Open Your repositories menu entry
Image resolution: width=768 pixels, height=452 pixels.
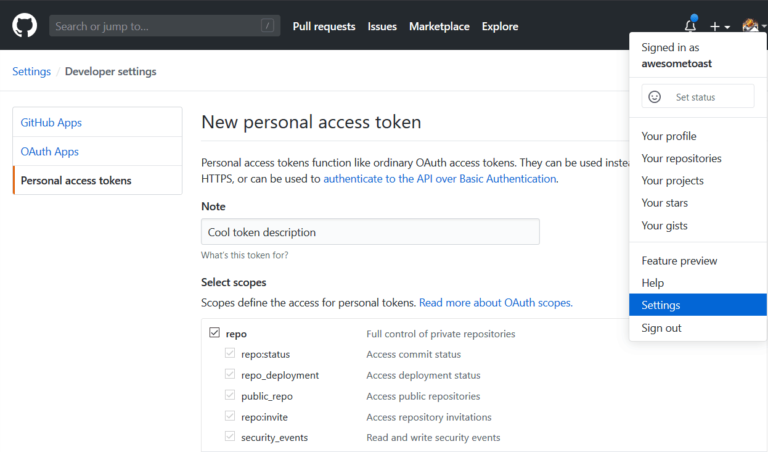point(681,158)
